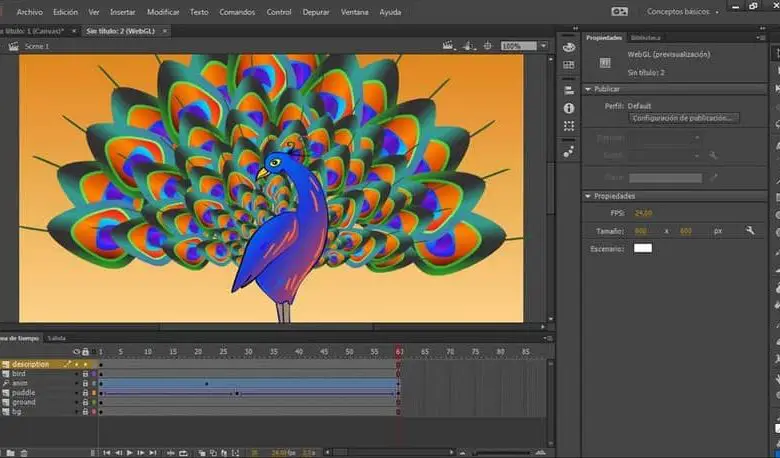Open the Align panel icon
Screen dimensions: 780x458
tap(569, 90)
